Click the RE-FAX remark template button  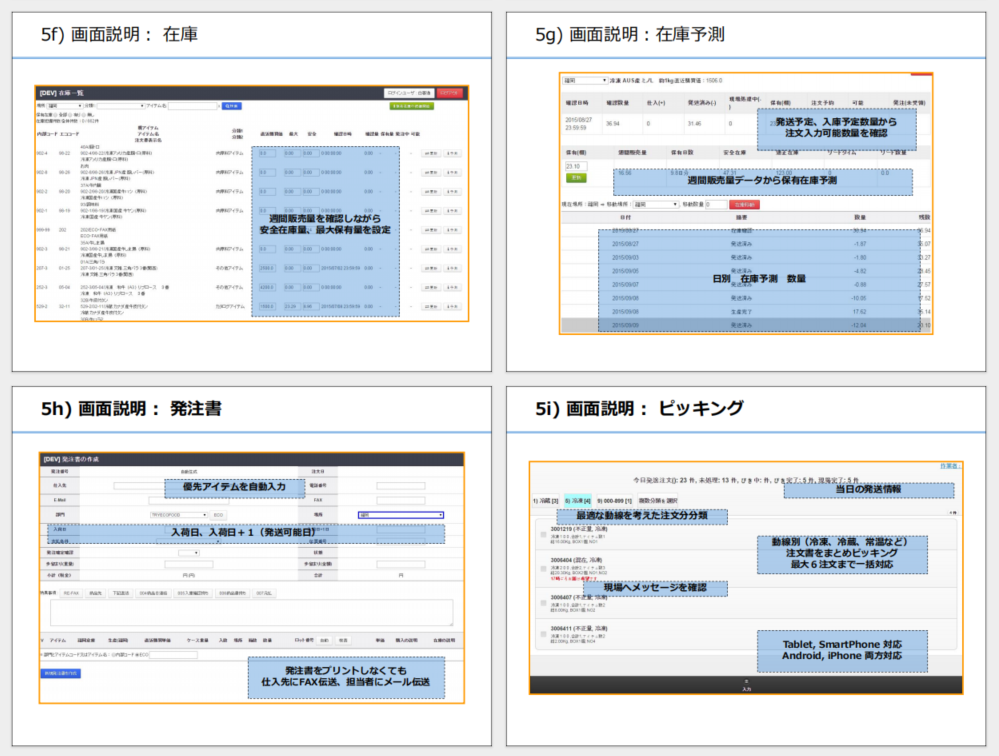[71, 593]
